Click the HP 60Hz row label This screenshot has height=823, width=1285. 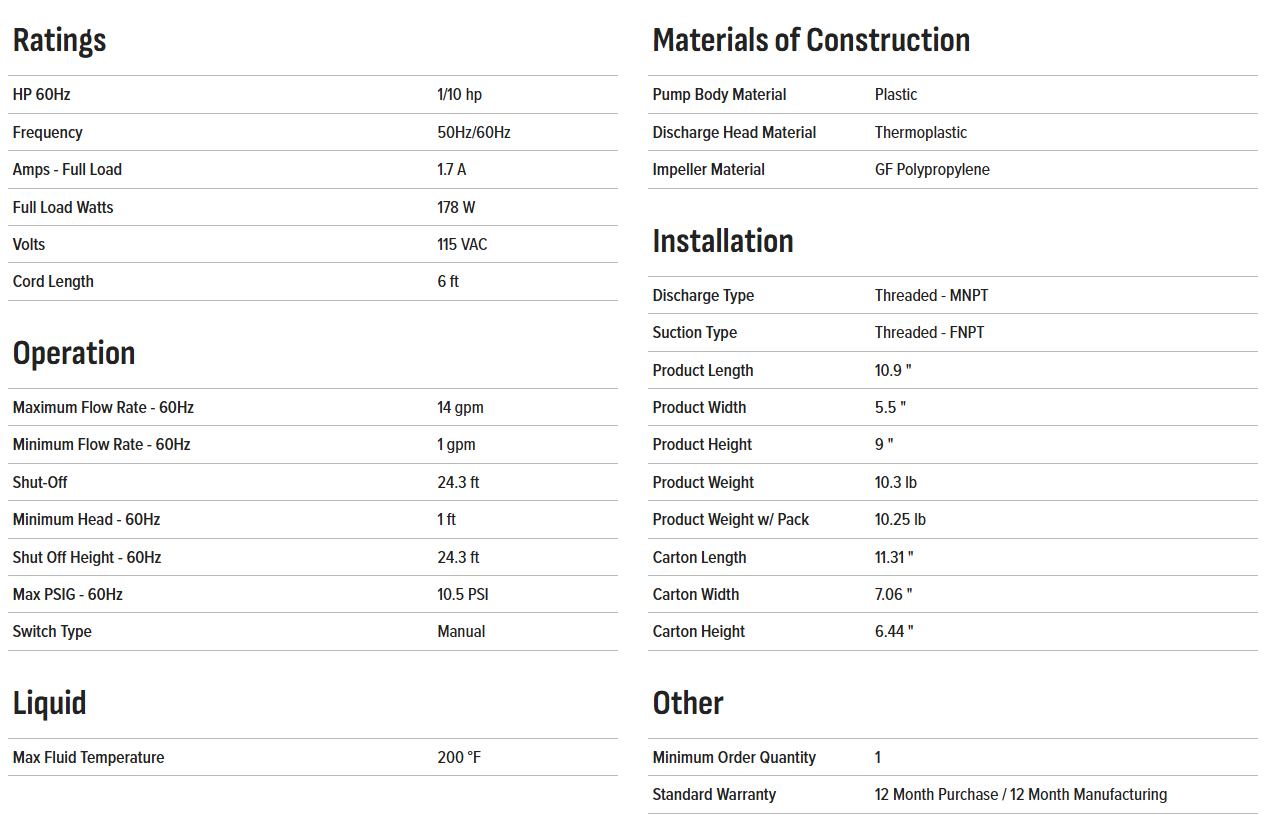click(x=41, y=95)
